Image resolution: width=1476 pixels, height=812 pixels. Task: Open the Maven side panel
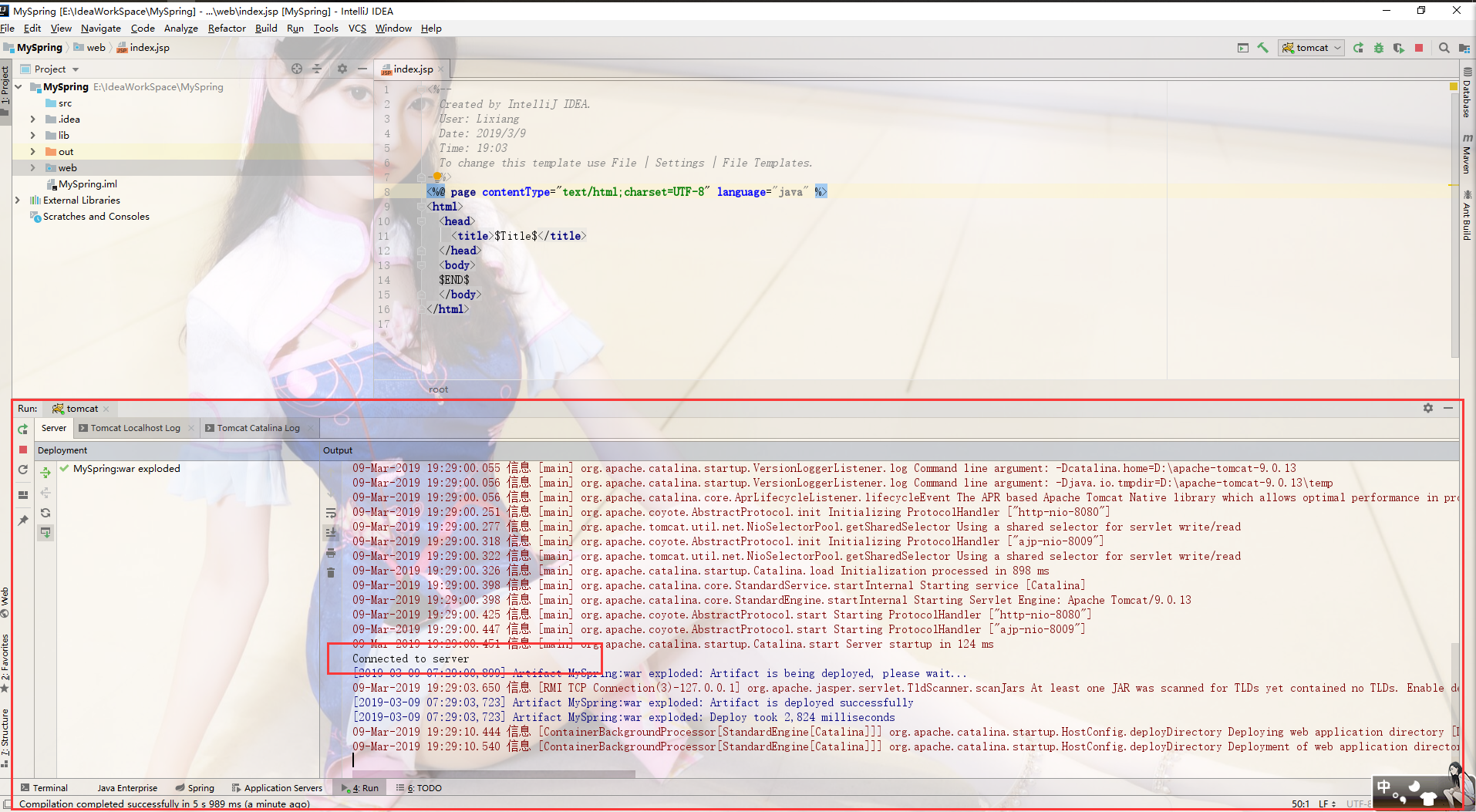coord(1468,154)
